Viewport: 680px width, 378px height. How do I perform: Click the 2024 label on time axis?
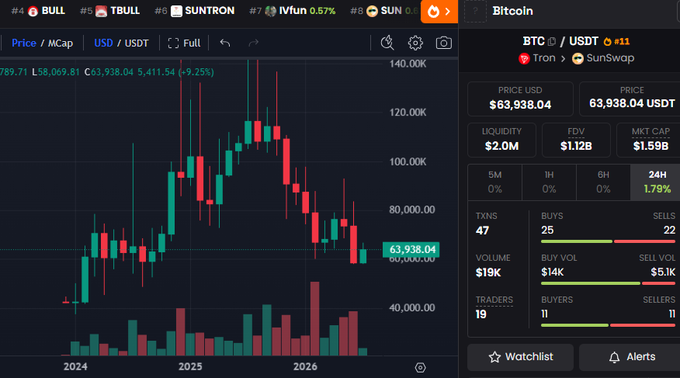click(75, 367)
